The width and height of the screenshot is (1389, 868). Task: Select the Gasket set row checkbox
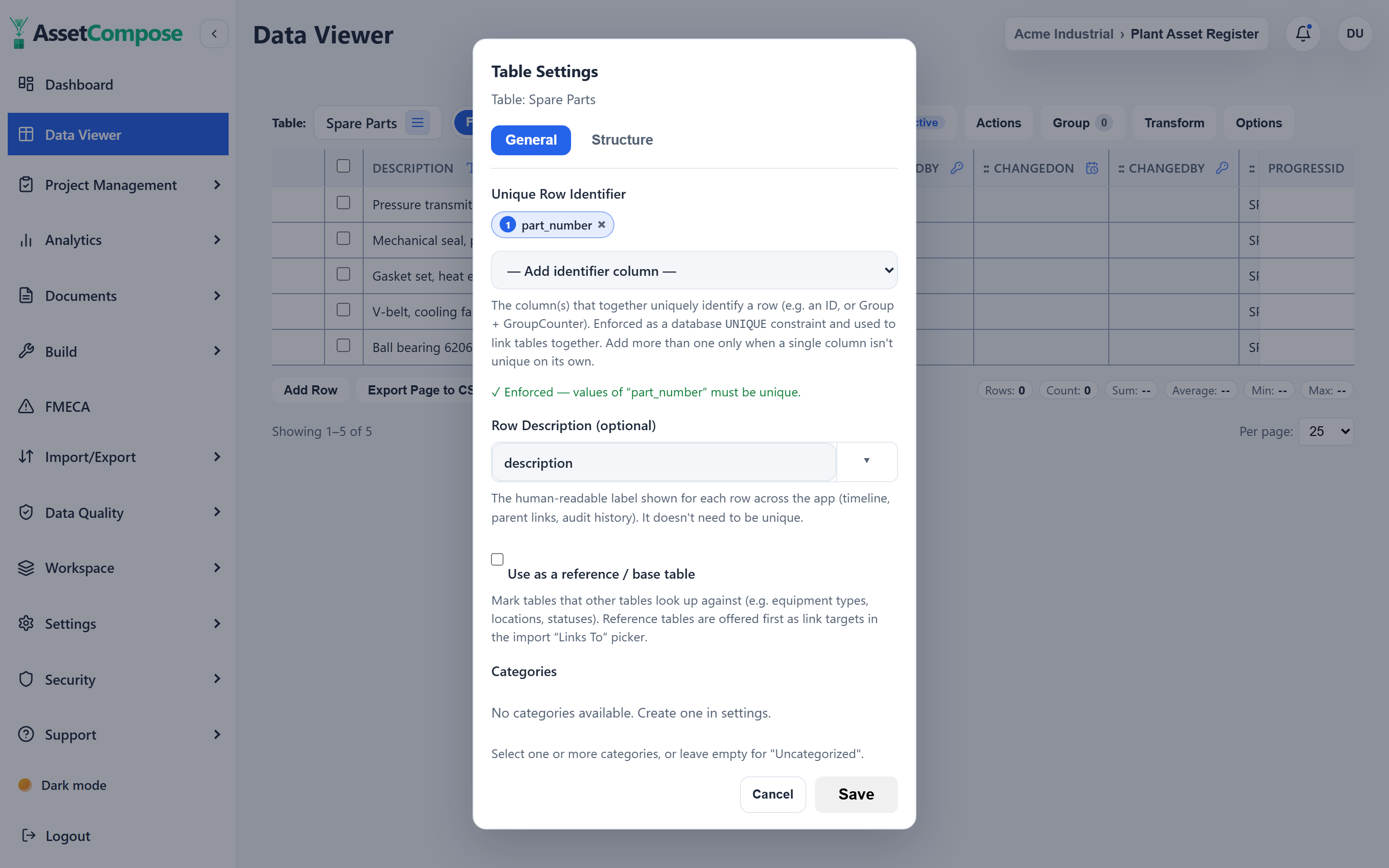pos(343,274)
